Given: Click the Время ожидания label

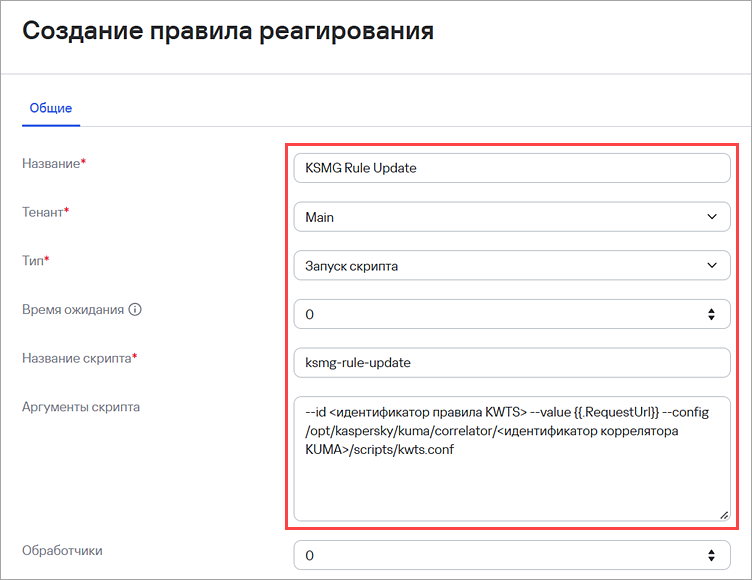Looking at the screenshot, I should pos(73,310).
